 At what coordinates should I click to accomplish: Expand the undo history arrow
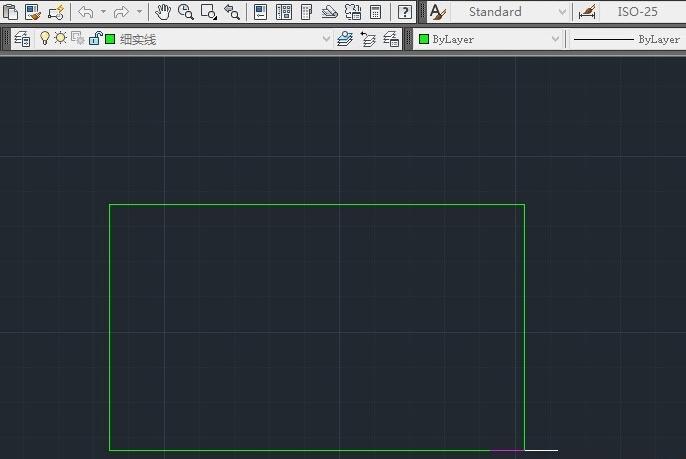[x=103, y=12]
